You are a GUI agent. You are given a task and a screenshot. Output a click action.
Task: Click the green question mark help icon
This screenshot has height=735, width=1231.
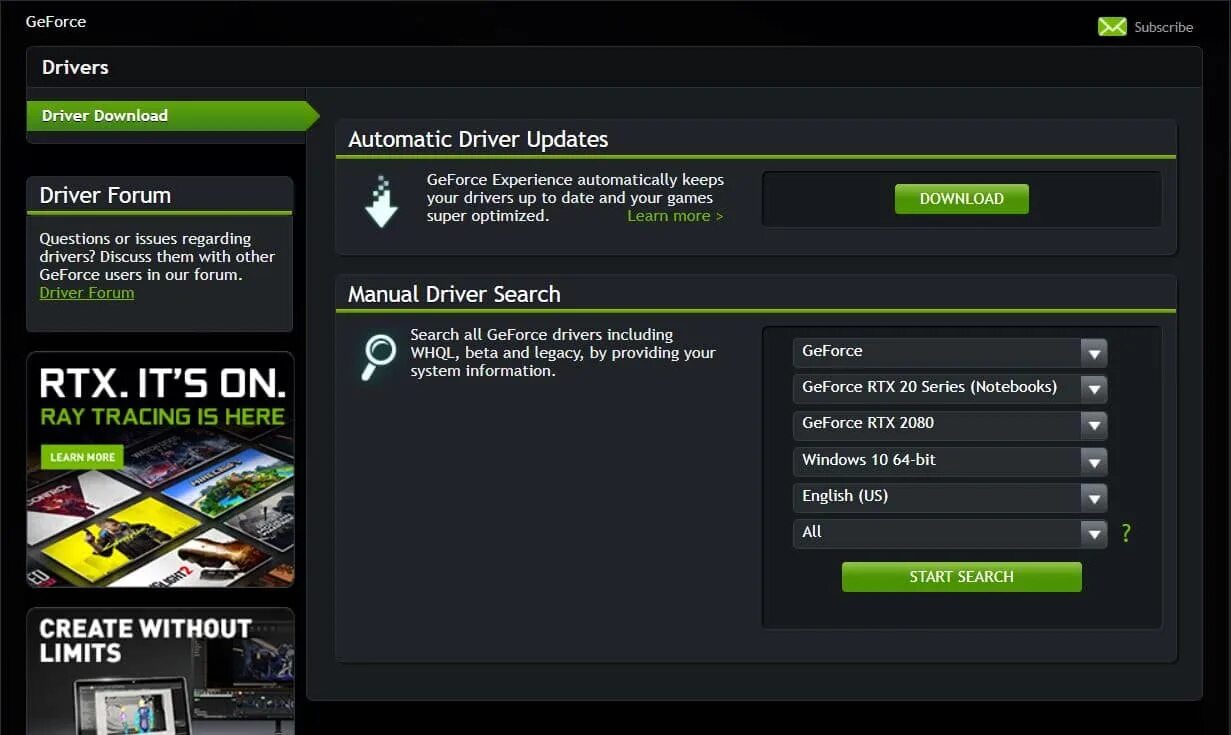(1126, 533)
